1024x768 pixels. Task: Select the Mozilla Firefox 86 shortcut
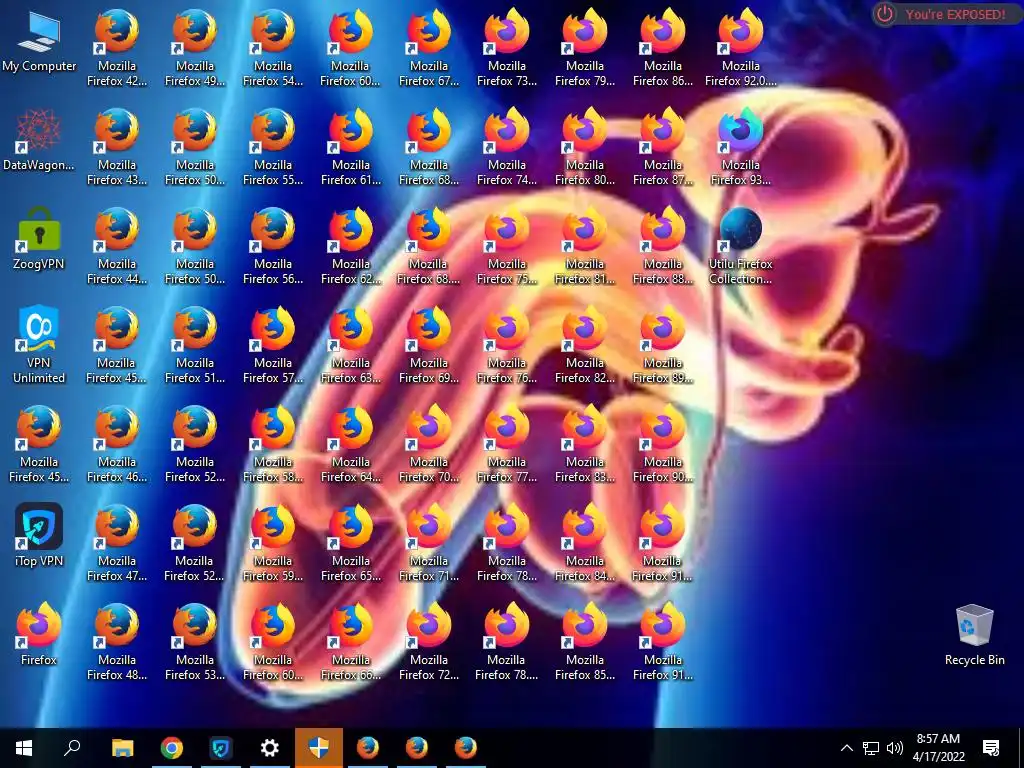point(663,48)
